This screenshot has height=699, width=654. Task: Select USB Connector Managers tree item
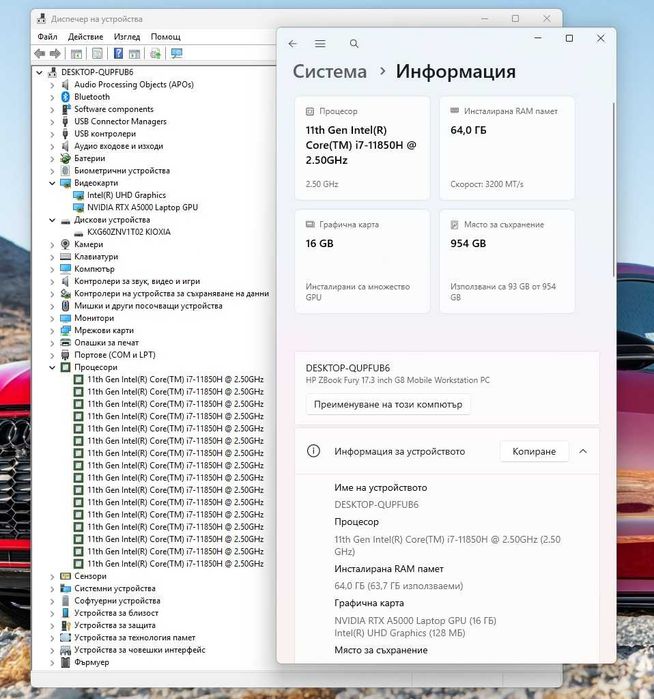click(x=120, y=121)
